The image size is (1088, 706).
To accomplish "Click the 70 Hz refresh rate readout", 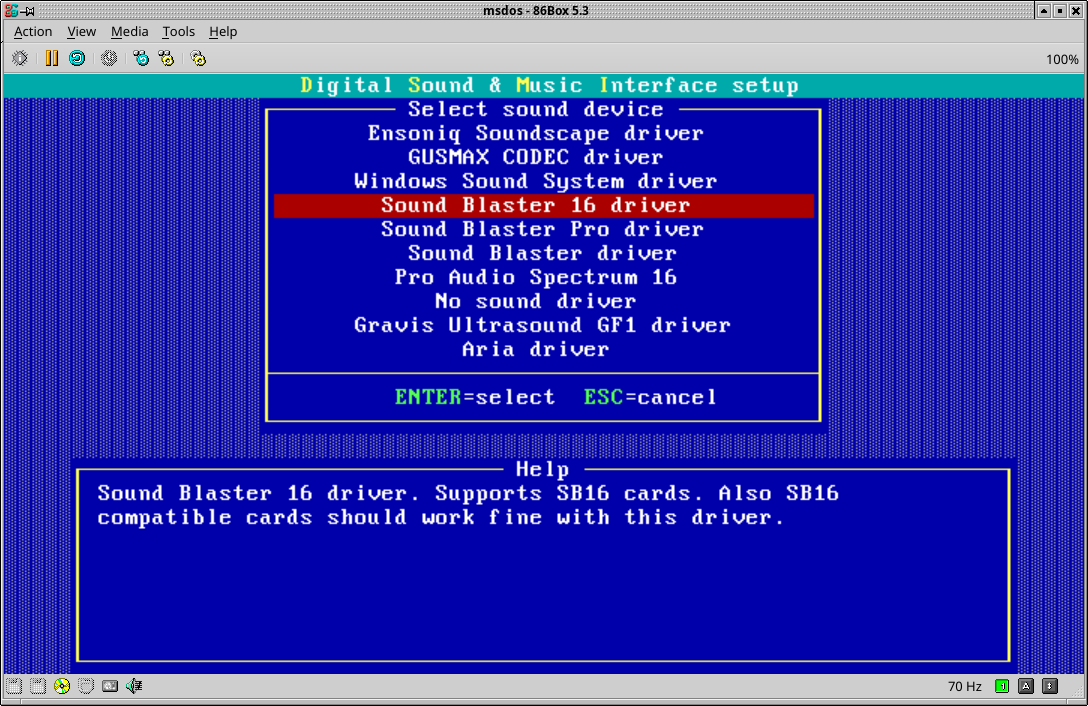I will point(964,687).
